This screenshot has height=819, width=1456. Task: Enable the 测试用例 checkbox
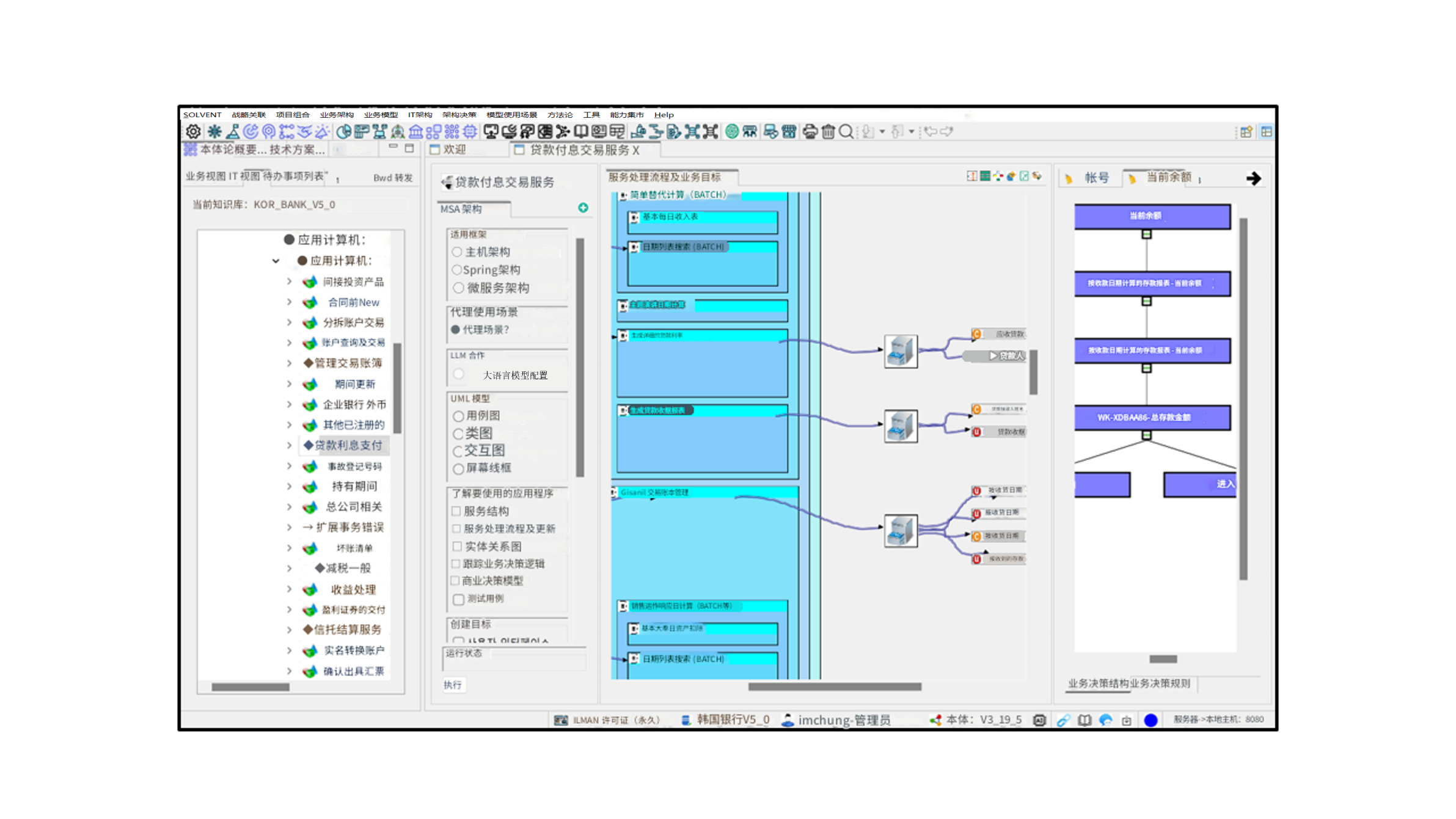(458, 599)
